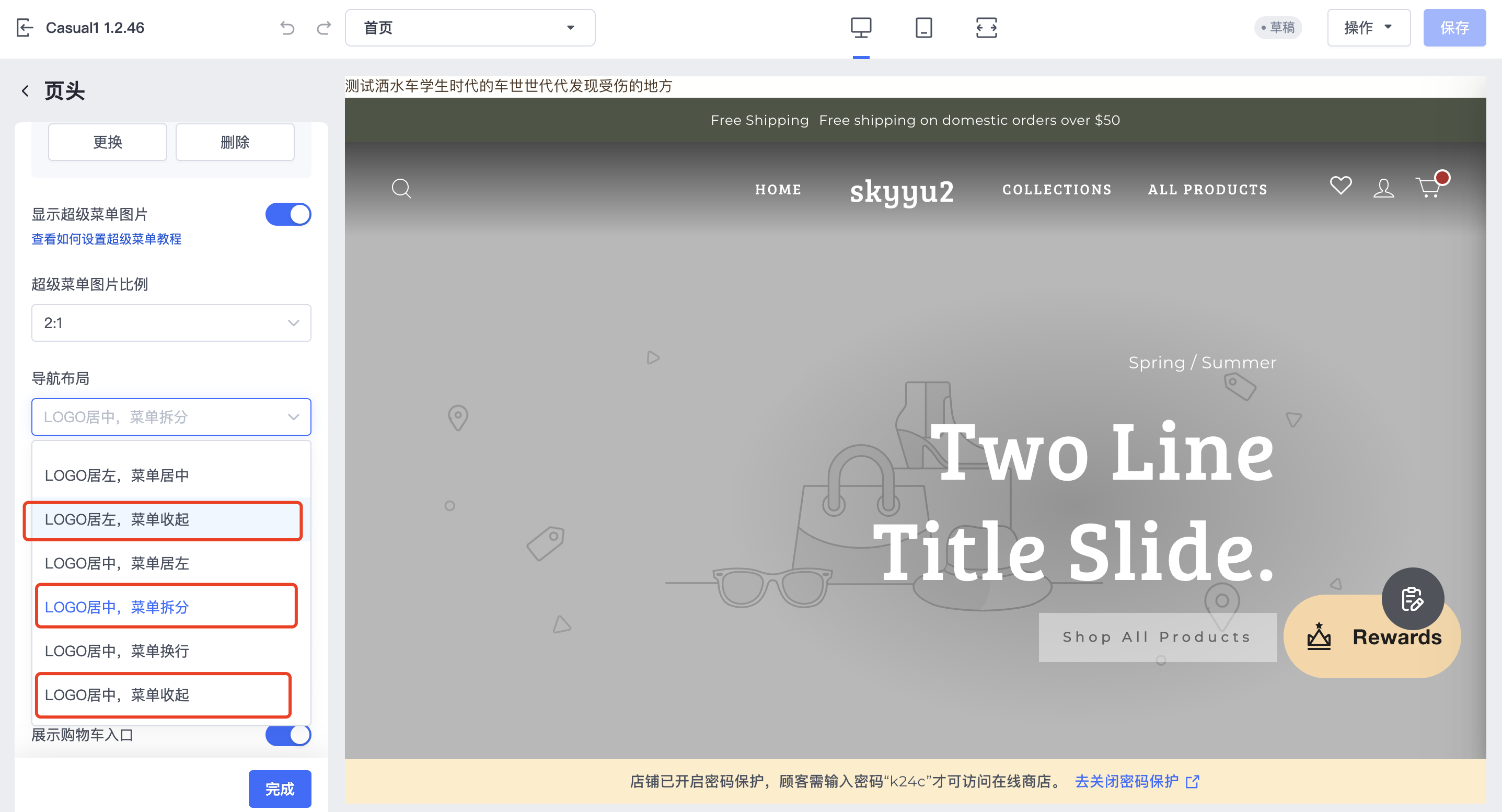Select LOGO居中，菜单居左 option

click(x=171, y=563)
